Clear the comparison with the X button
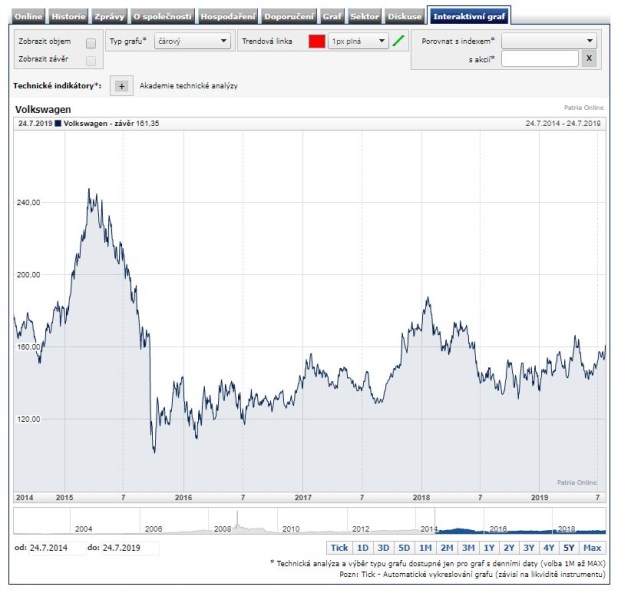The width and height of the screenshot is (631, 600). (x=589, y=59)
